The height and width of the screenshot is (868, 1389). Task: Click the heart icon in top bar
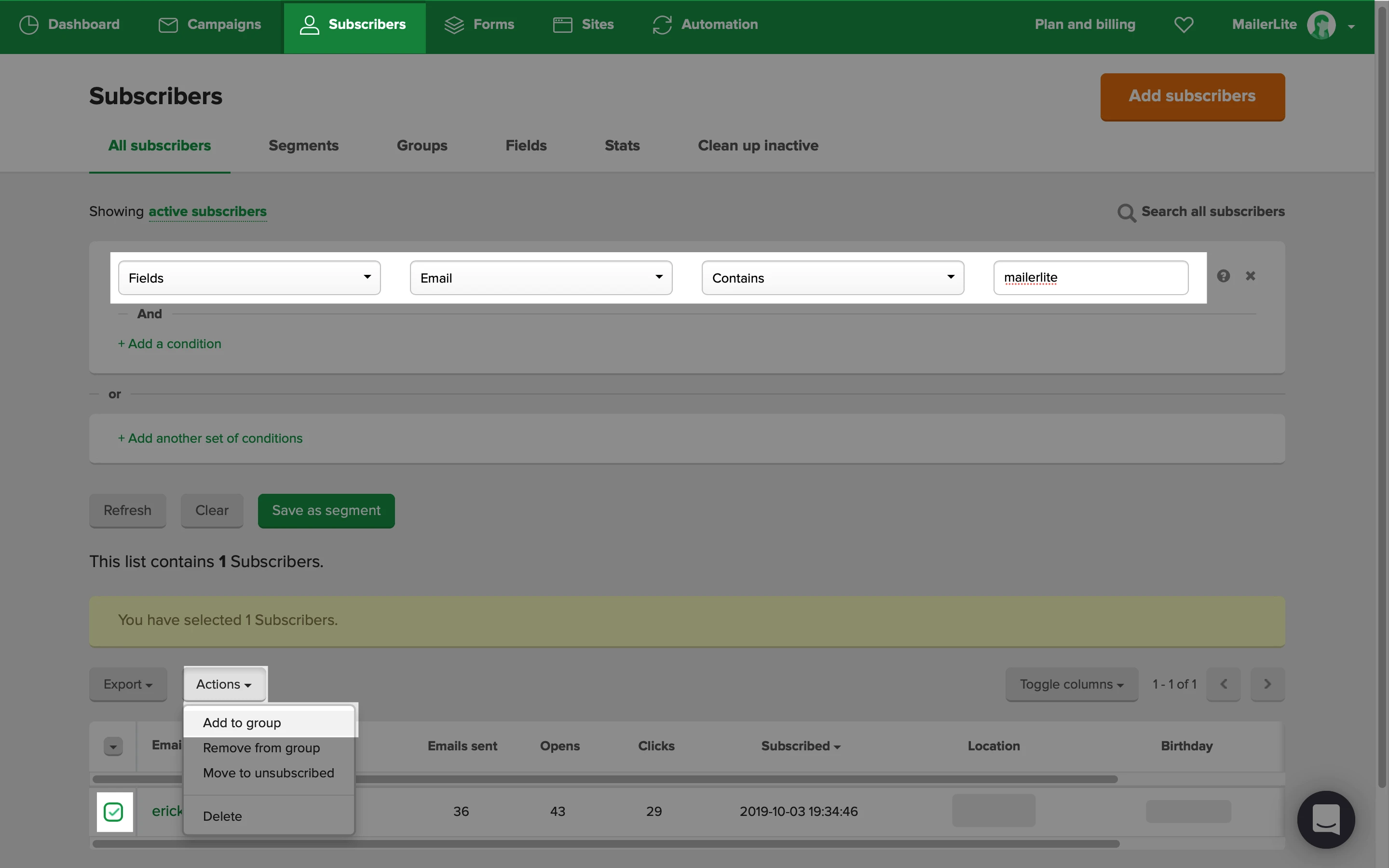pos(1184,25)
